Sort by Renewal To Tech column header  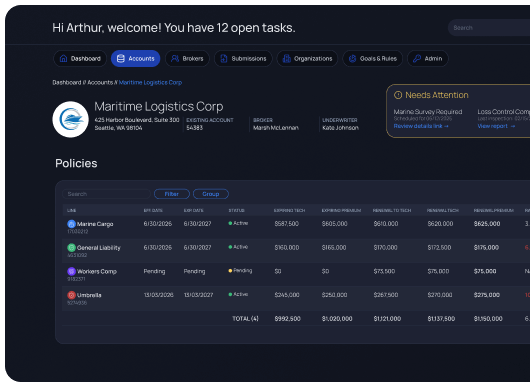click(x=392, y=211)
